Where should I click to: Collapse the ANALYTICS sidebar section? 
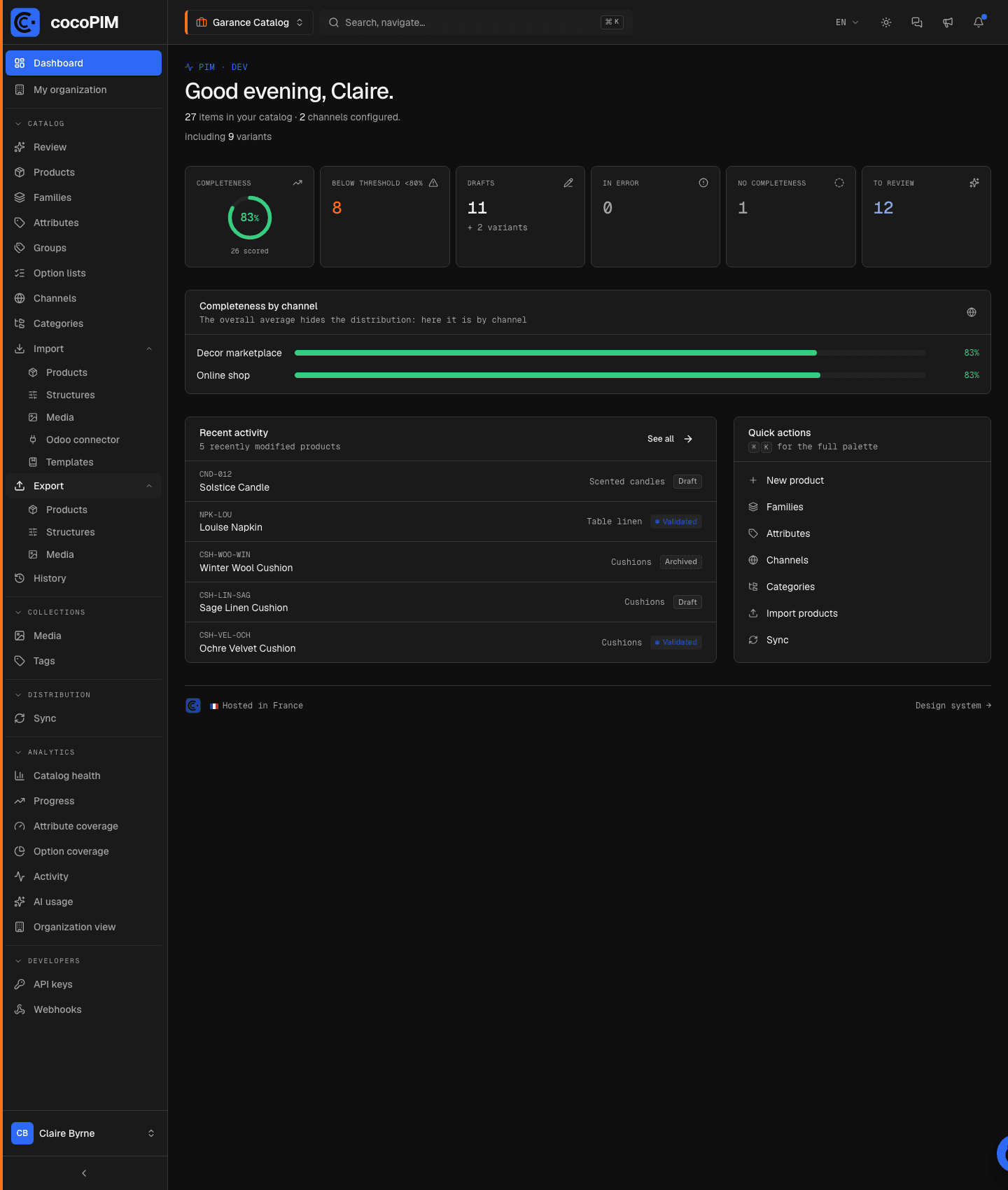[x=45, y=752]
